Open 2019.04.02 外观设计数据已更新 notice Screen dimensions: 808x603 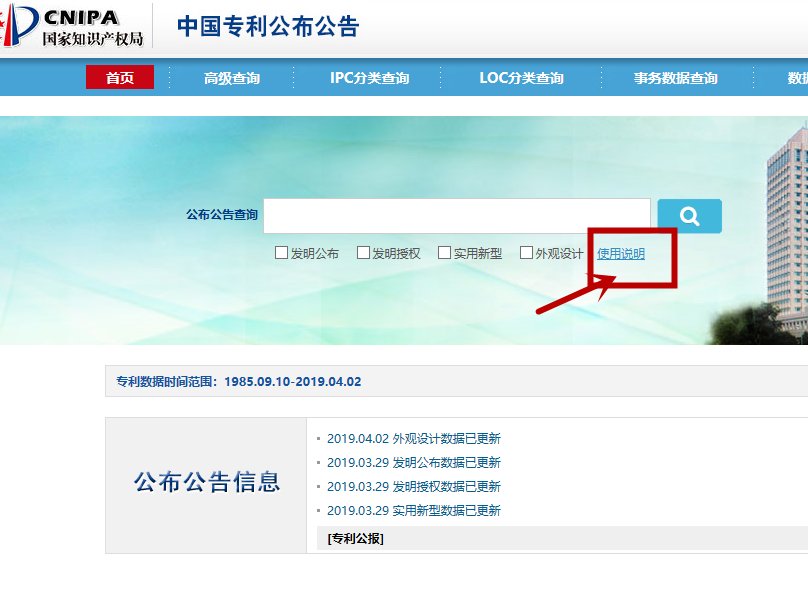[x=413, y=439]
